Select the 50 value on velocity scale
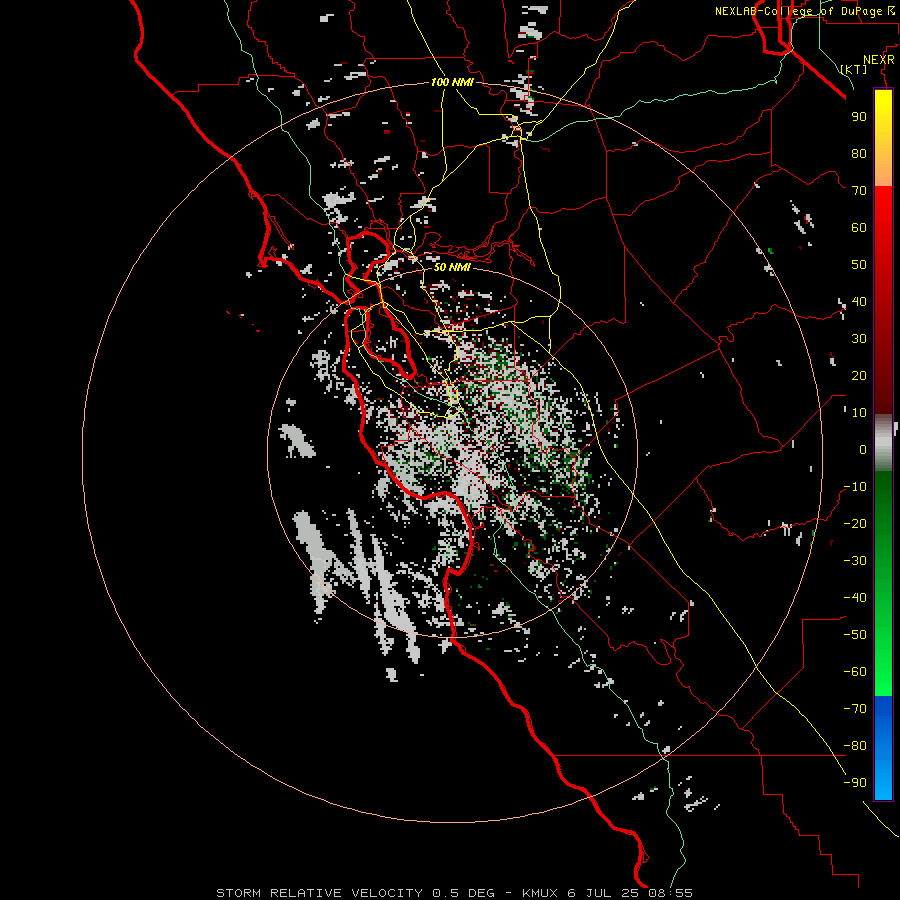 859,265
